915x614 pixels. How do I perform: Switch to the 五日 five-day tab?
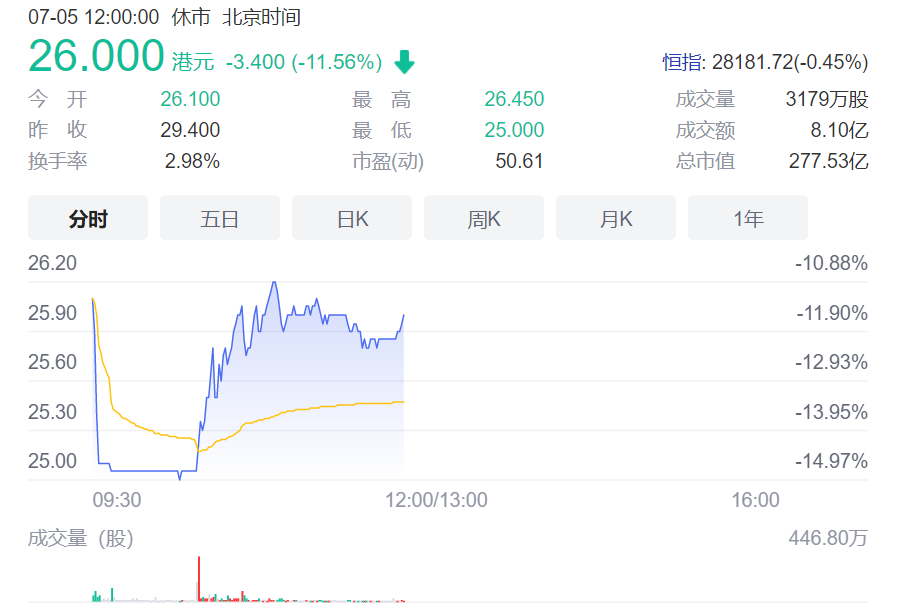(x=220, y=218)
